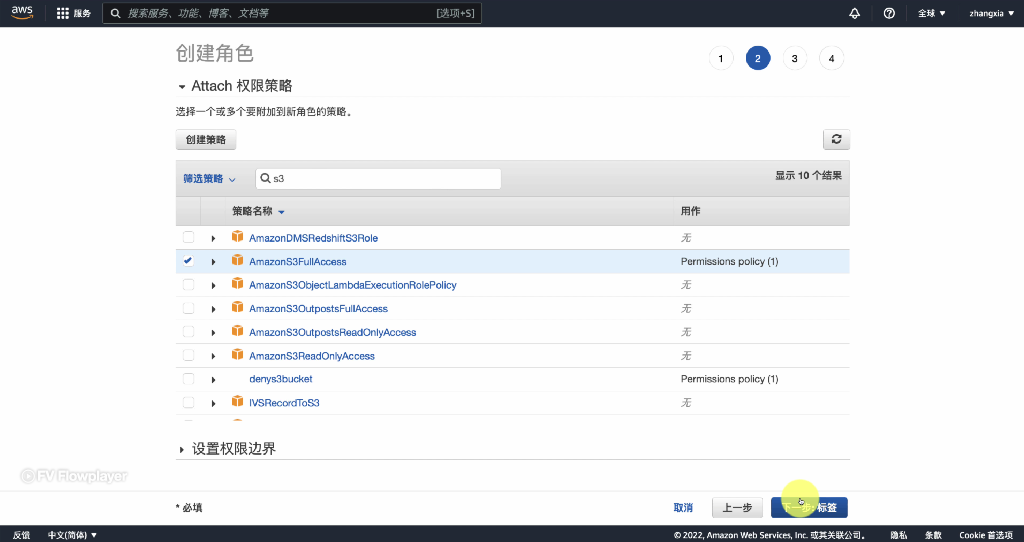This screenshot has height=542, width=1024.
Task: Go to wizard step 3
Action: click(x=794, y=58)
